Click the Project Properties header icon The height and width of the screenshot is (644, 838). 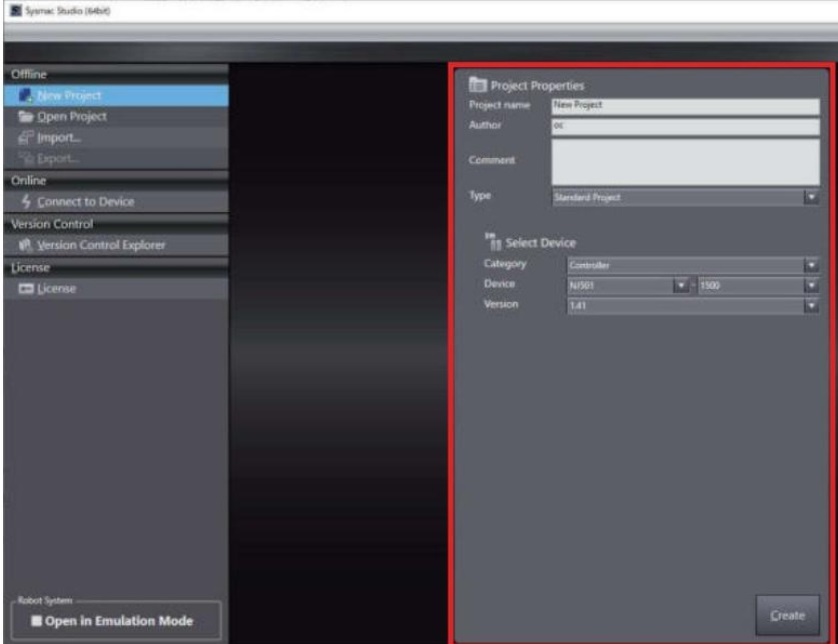click(x=477, y=84)
